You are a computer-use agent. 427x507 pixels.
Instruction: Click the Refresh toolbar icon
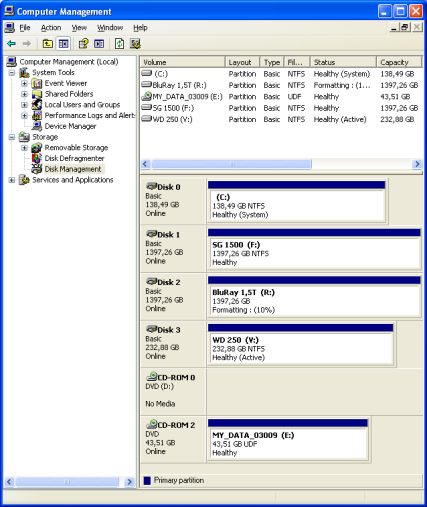tap(119, 44)
